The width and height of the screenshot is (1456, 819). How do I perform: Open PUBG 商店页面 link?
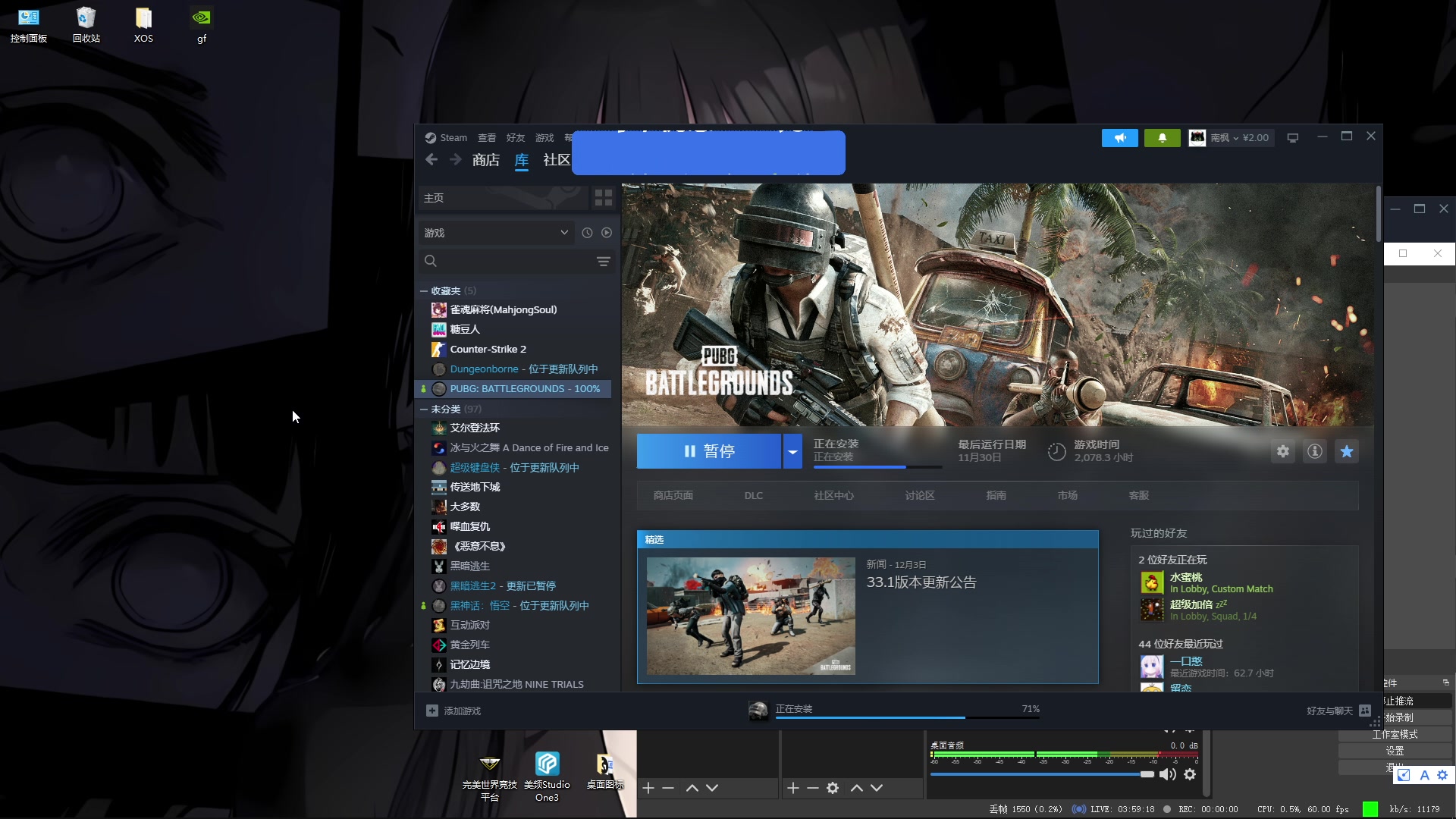673,496
